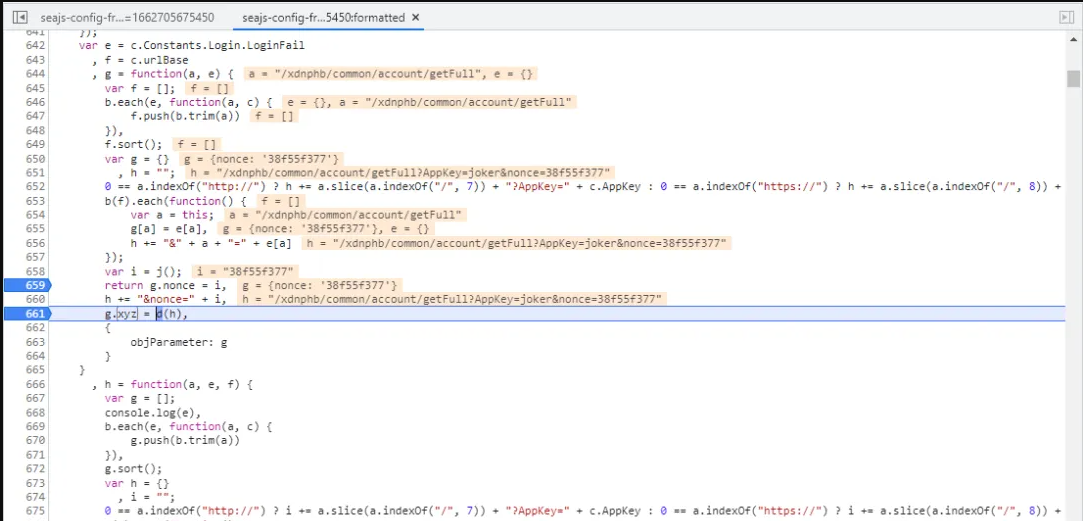Select the seajs-config-fr...5450:formatted tab
Image resolution: width=1083 pixels, height=521 pixels.
point(323,17)
